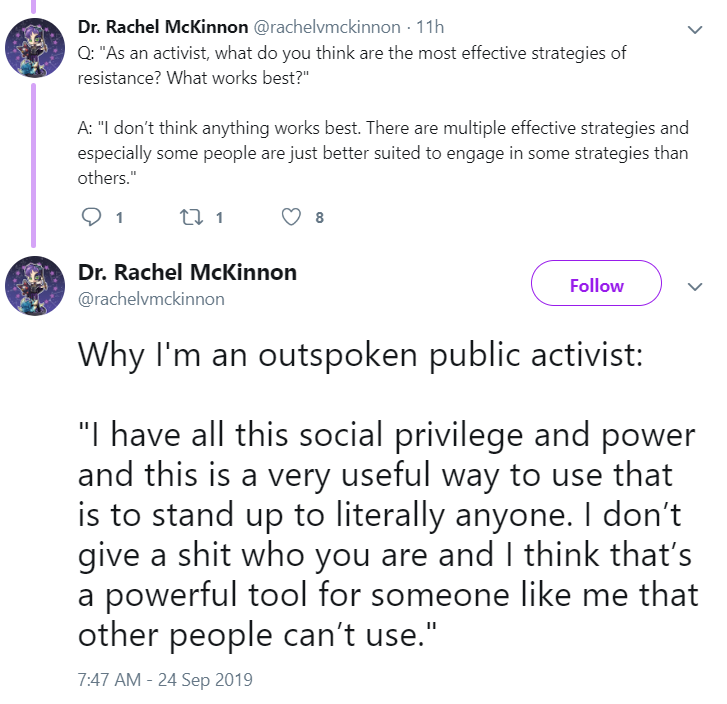Like the tweet with the heart icon
This screenshot has height=704, width=727.
click(291, 217)
